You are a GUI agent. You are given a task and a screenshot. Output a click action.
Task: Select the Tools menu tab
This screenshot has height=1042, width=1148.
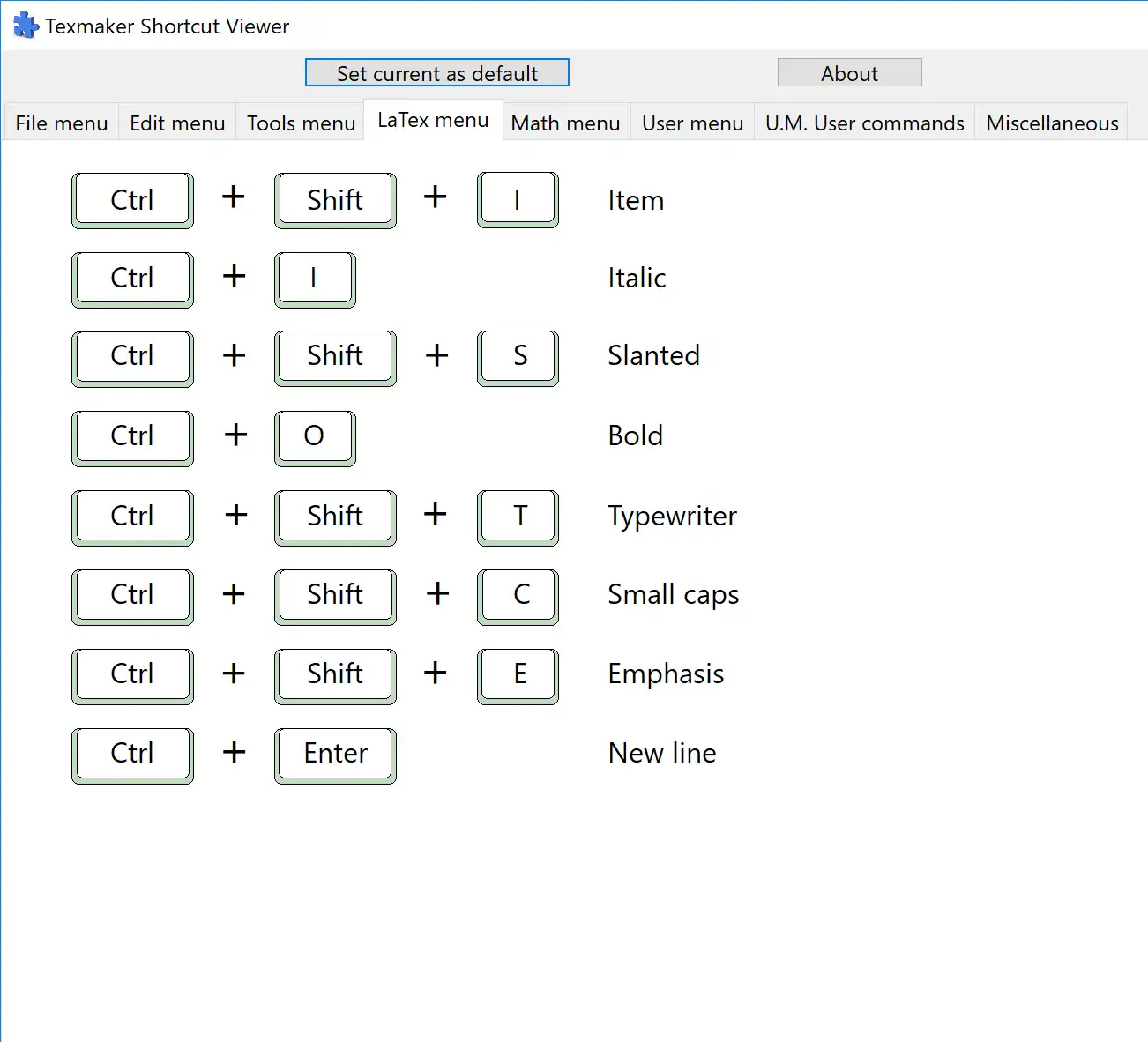(301, 123)
